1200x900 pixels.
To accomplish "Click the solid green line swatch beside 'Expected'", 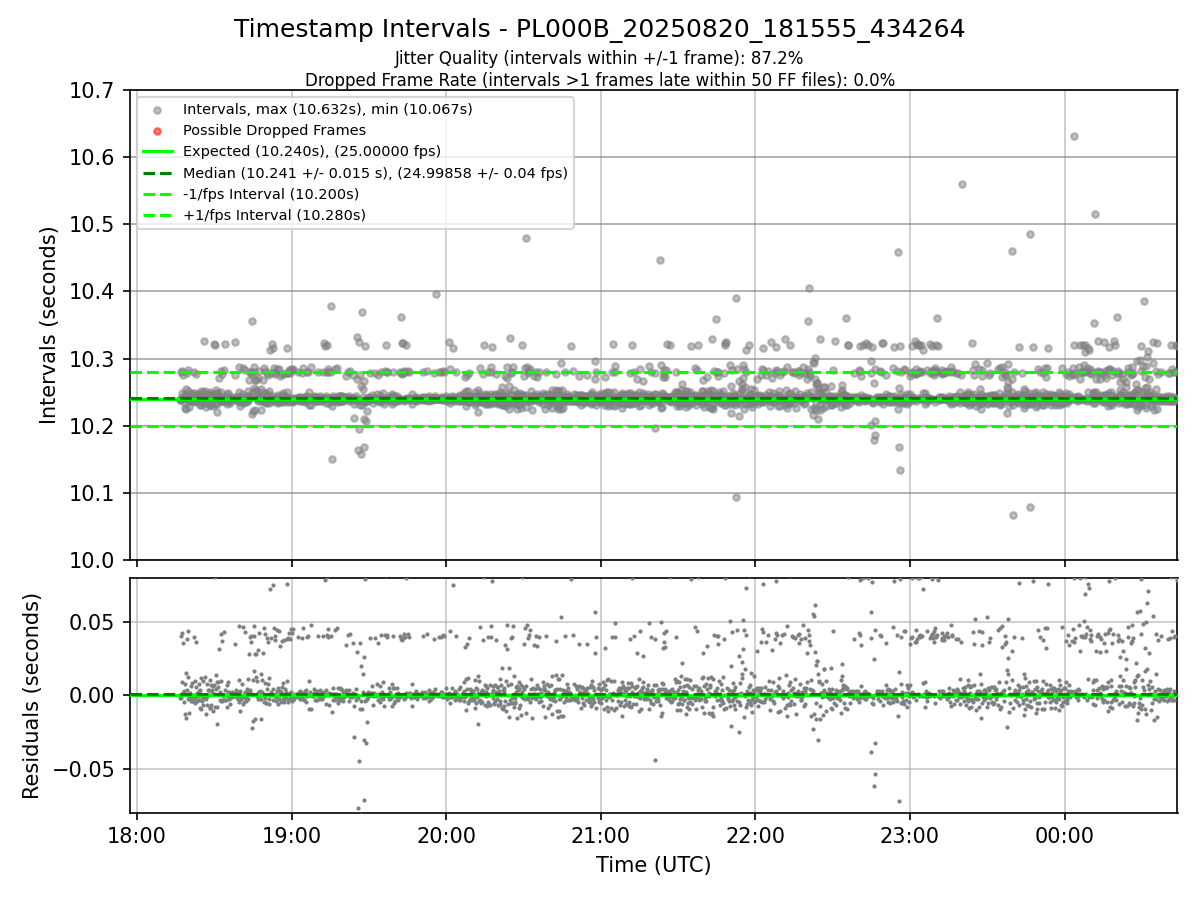I will (x=158, y=151).
